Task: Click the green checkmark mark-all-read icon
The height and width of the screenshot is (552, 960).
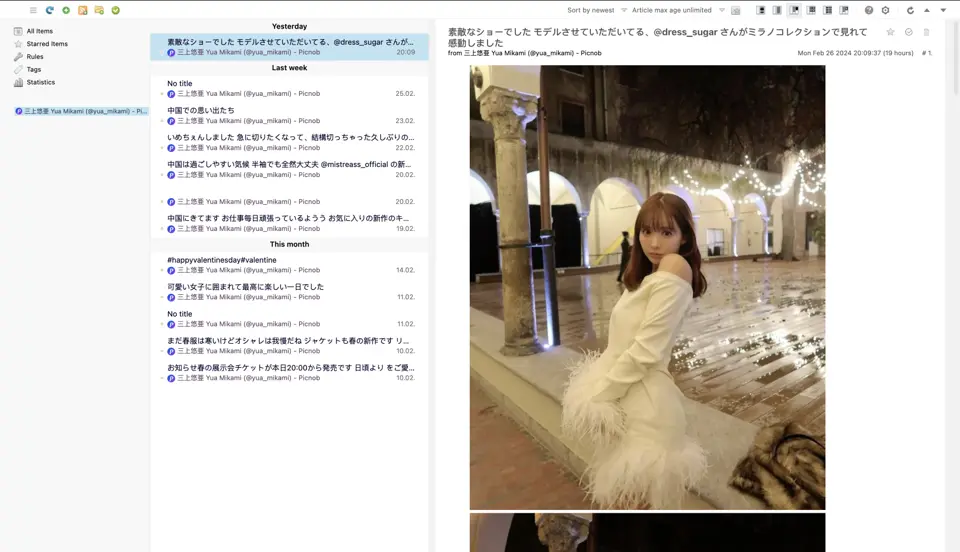Action: [x=116, y=10]
